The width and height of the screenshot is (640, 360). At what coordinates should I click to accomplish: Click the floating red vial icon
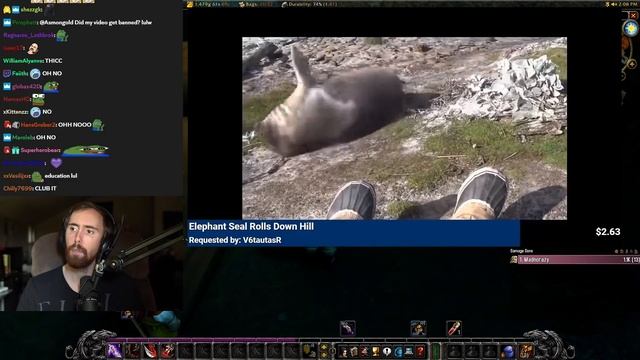coord(454,328)
